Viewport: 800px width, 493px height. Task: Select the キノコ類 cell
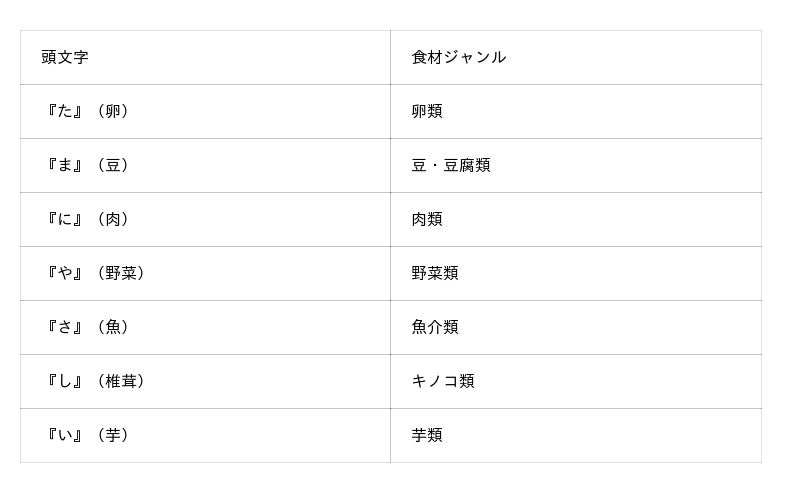pos(443,381)
